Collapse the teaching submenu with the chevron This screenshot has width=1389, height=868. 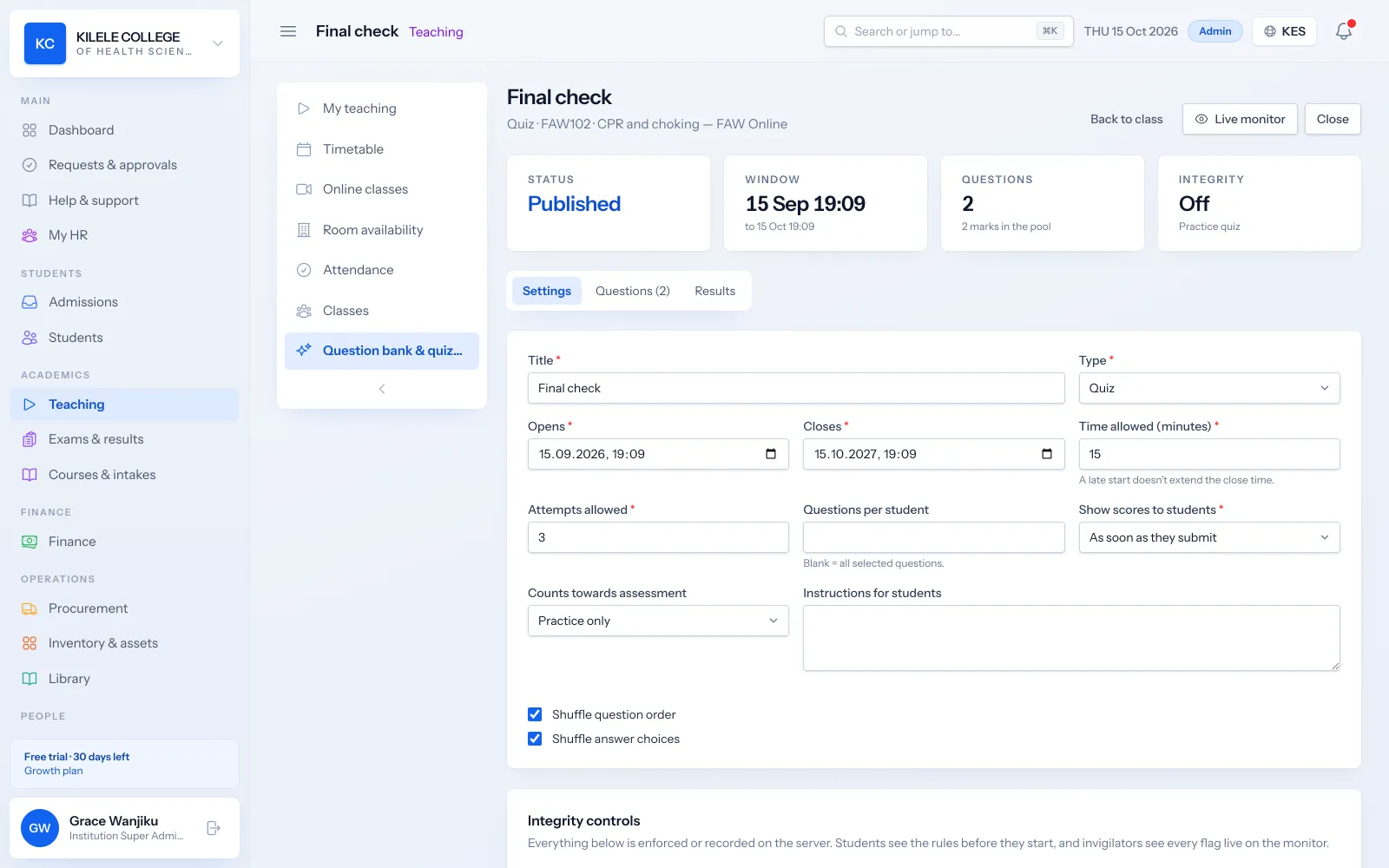pos(382,389)
